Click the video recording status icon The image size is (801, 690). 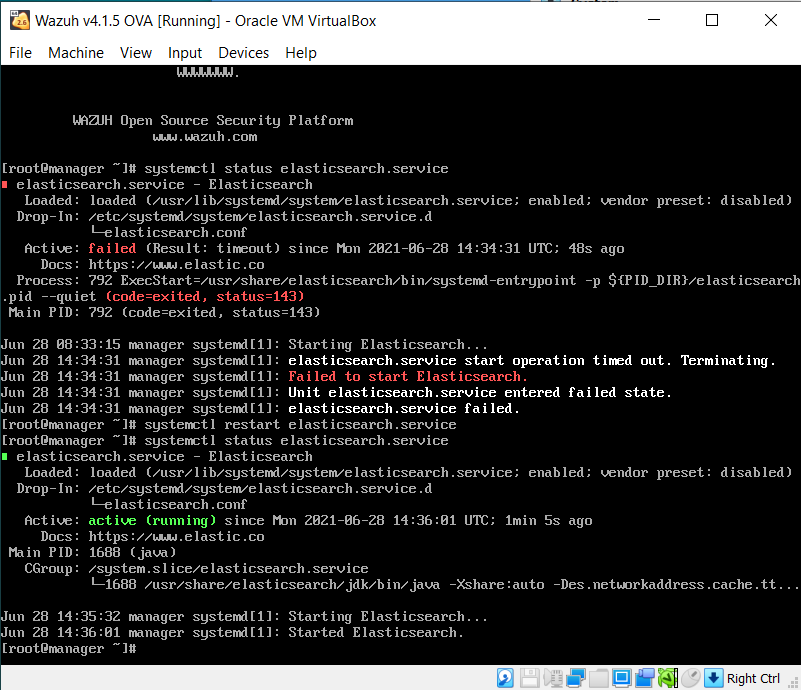tap(645, 678)
